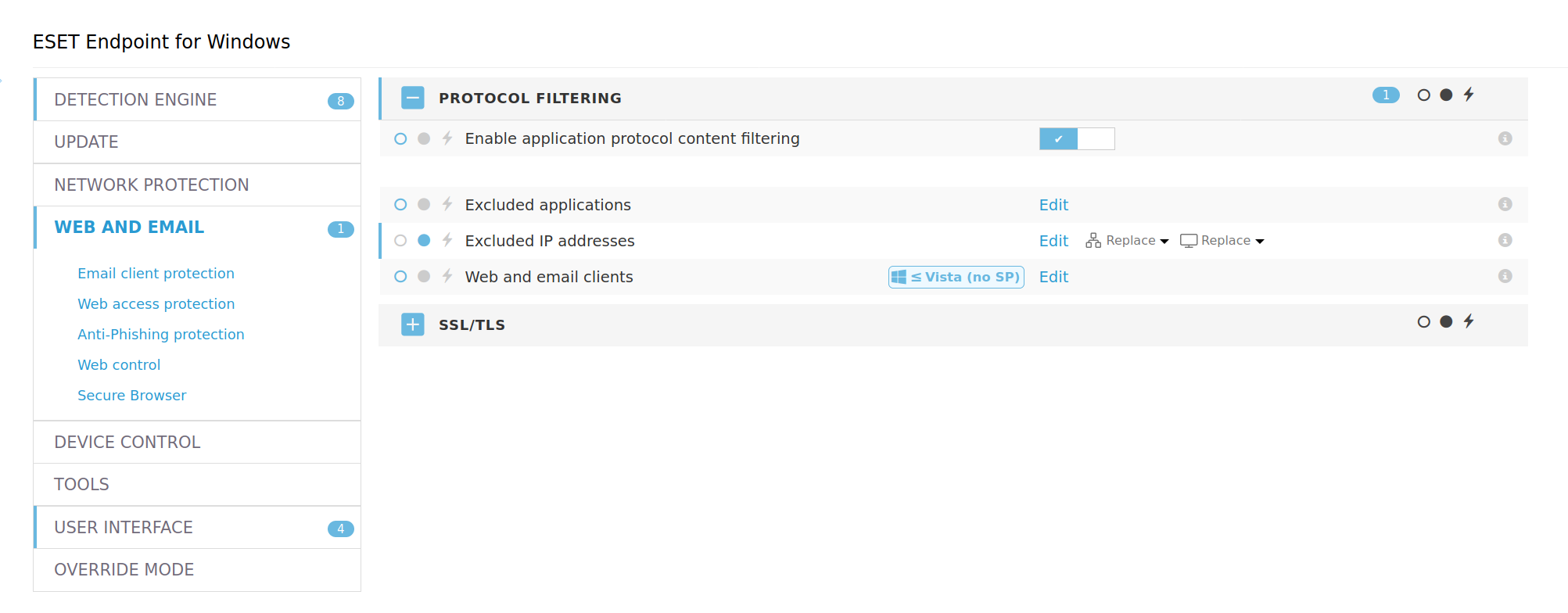Viewport: 1568px width, 613px height.
Task: Click filled apply dot in Protocol Filtering header
Action: (x=1446, y=95)
